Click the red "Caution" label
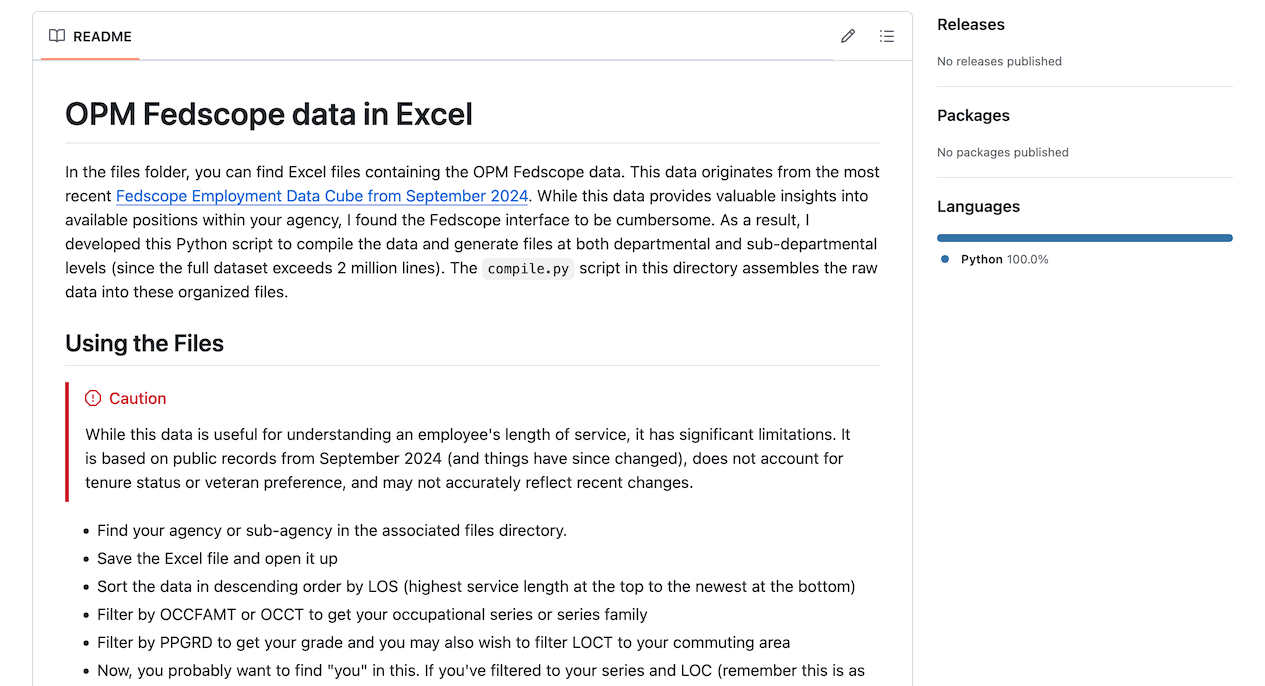This screenshot has width=1265, height=686. coord(138,398)
